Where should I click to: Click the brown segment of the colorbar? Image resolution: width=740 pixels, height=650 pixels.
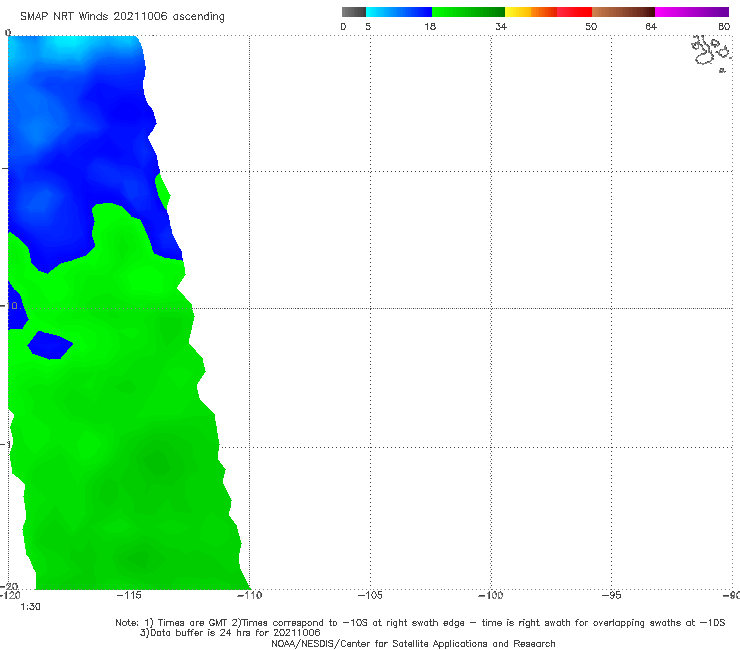point(623,12)
